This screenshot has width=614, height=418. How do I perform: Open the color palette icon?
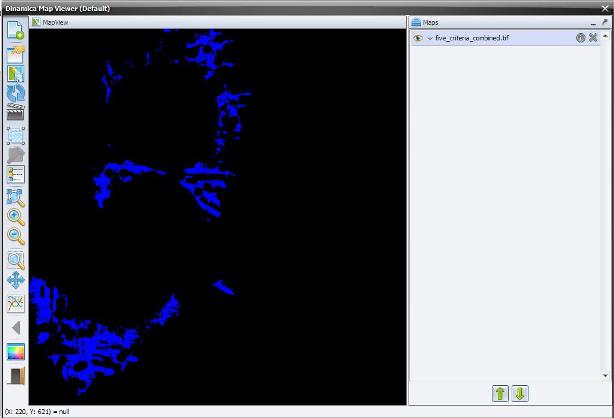[x=16, y=351]
